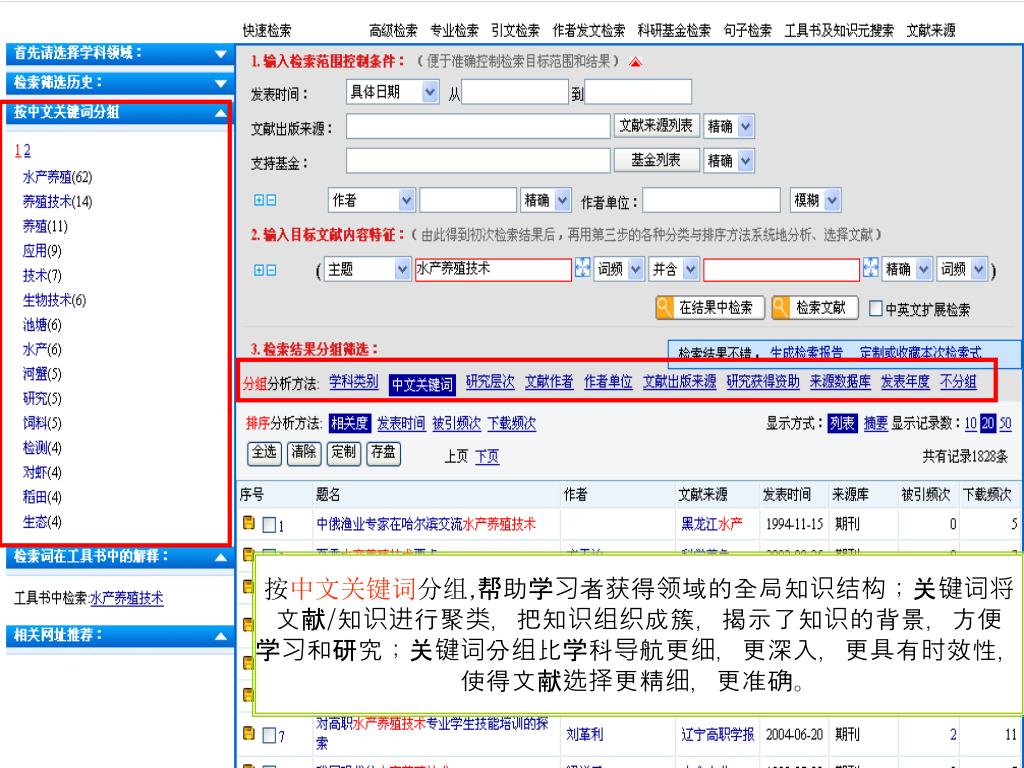The height and width of the screenshot is (768, 1024).
Task: Switch display mode to 摘要
Action: pyautogui.click(x=875, y=424)
